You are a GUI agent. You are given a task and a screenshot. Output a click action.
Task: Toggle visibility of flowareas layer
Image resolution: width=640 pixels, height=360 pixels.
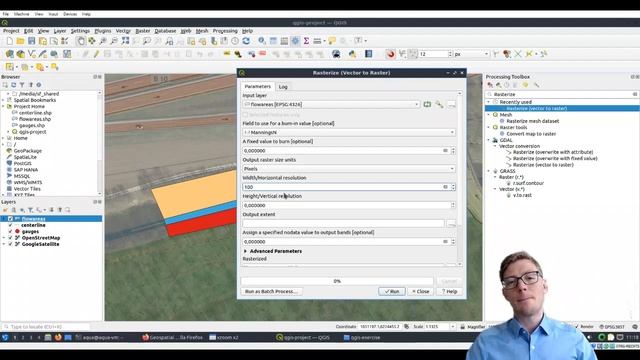point(10,219)
